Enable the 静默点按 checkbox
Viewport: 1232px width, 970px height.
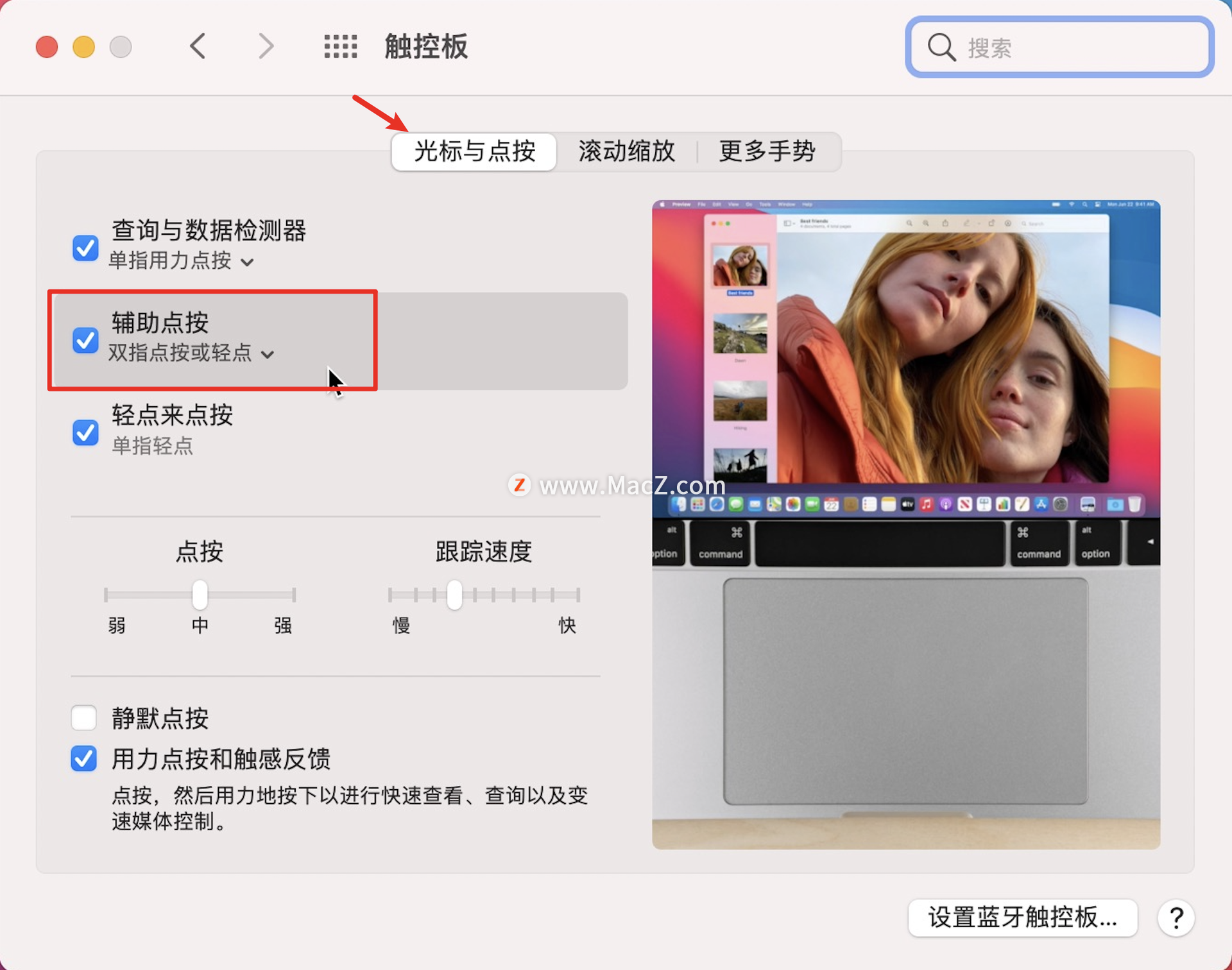(x=84, y=718)
